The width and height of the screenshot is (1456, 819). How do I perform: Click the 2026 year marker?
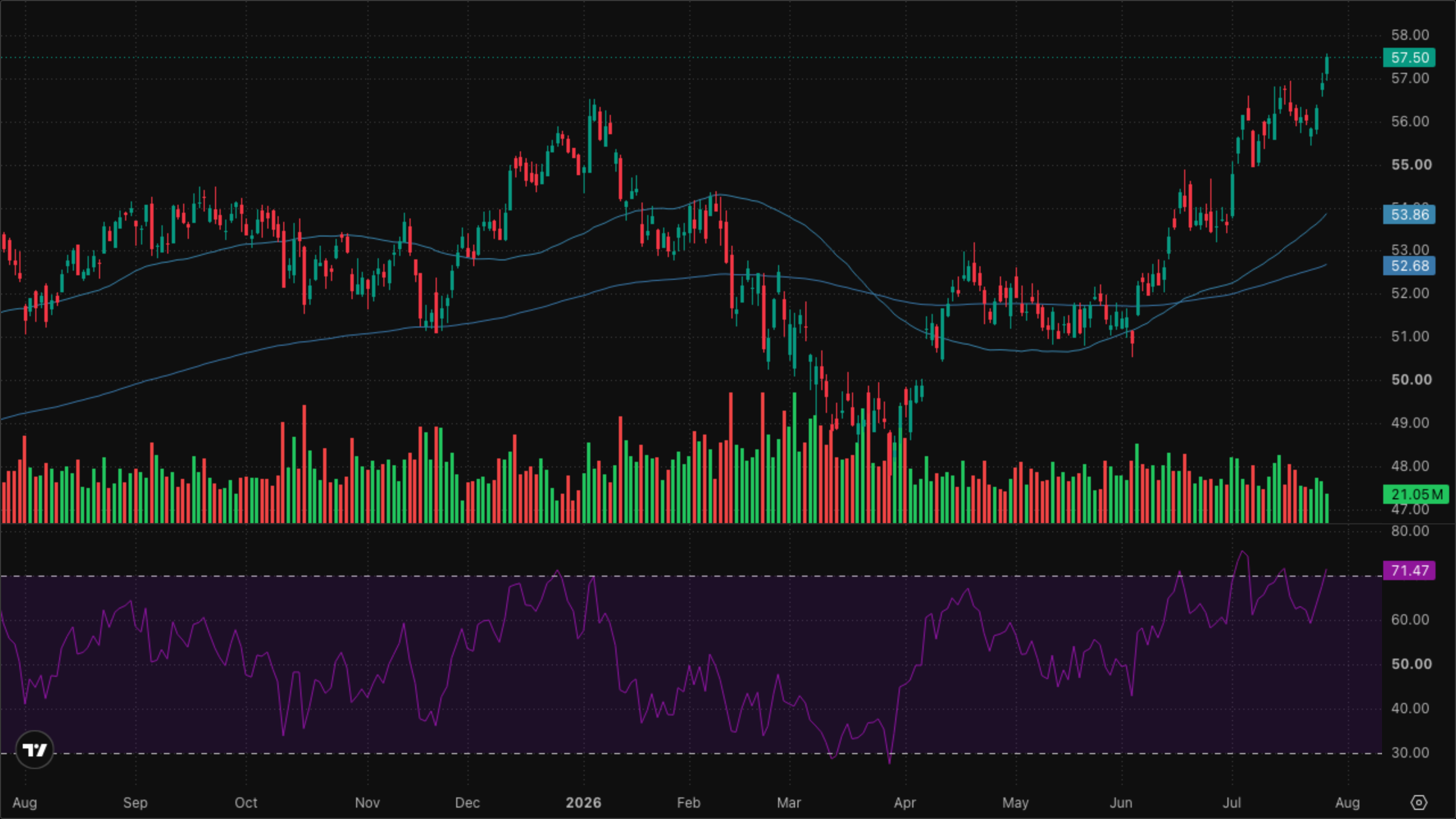[584, 803]
